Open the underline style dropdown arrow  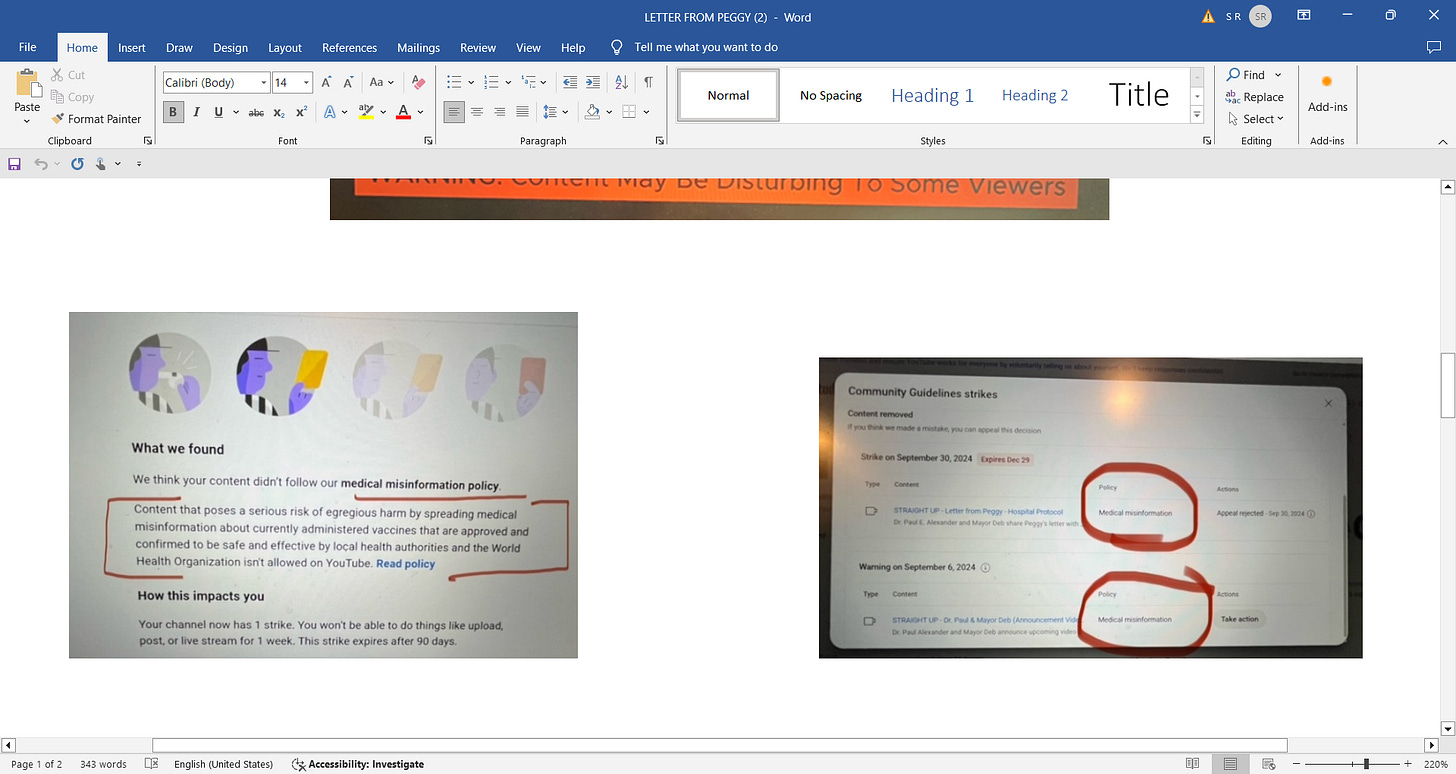(236, 112)
